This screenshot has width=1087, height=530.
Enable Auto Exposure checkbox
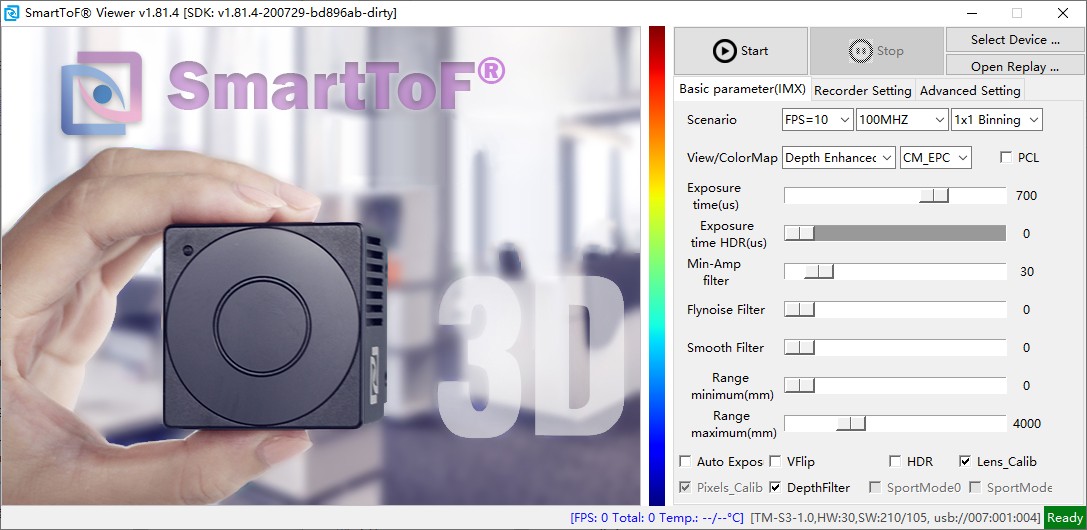pos(685,461)
